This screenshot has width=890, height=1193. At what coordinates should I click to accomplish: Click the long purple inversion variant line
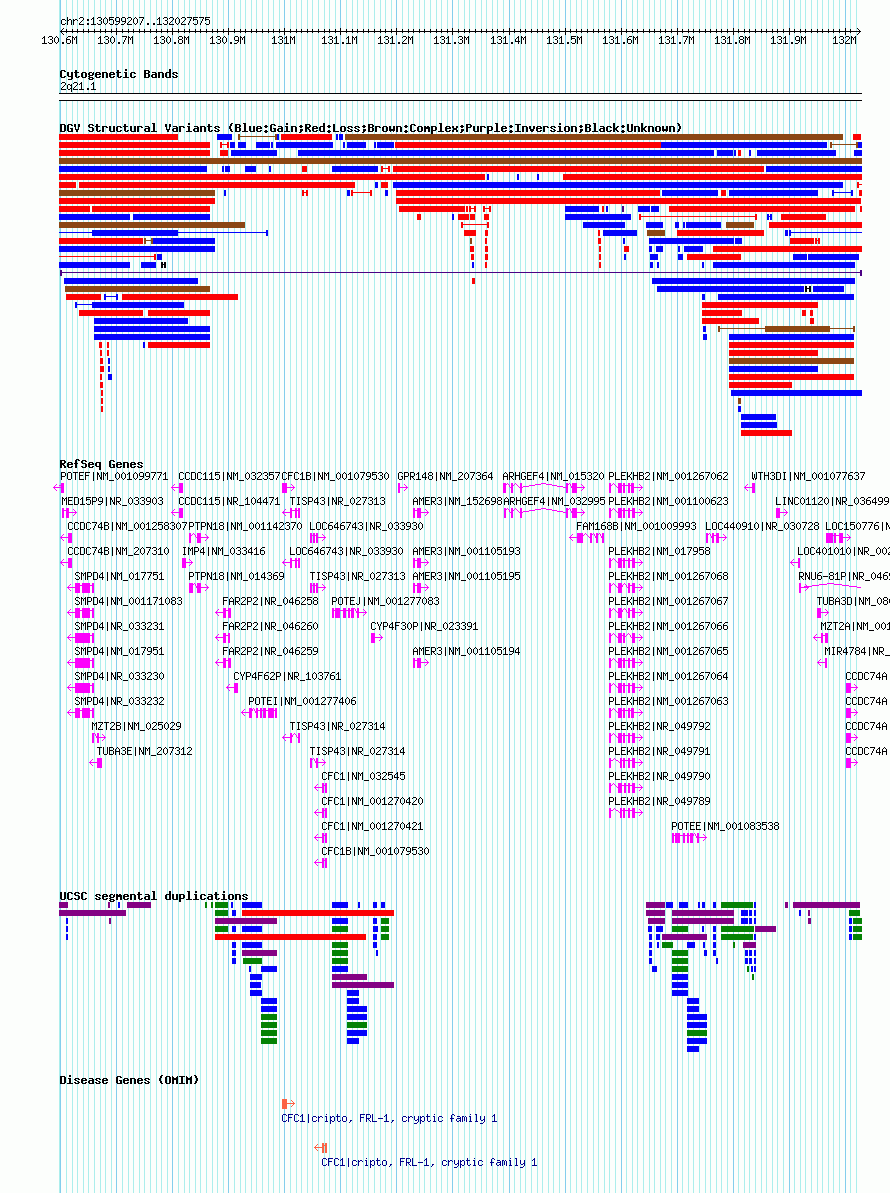pos(460,272)
